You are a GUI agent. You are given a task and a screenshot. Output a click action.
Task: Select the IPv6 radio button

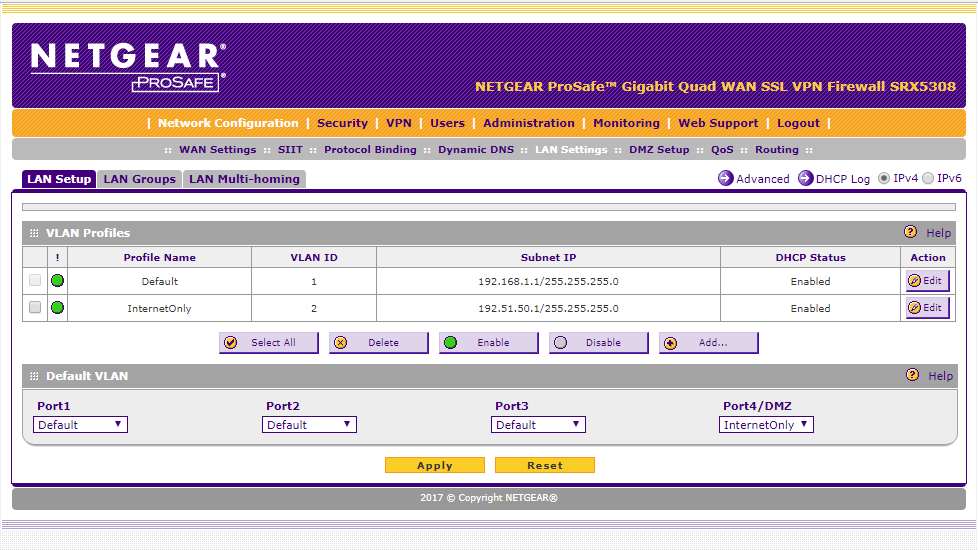(928, 179)
